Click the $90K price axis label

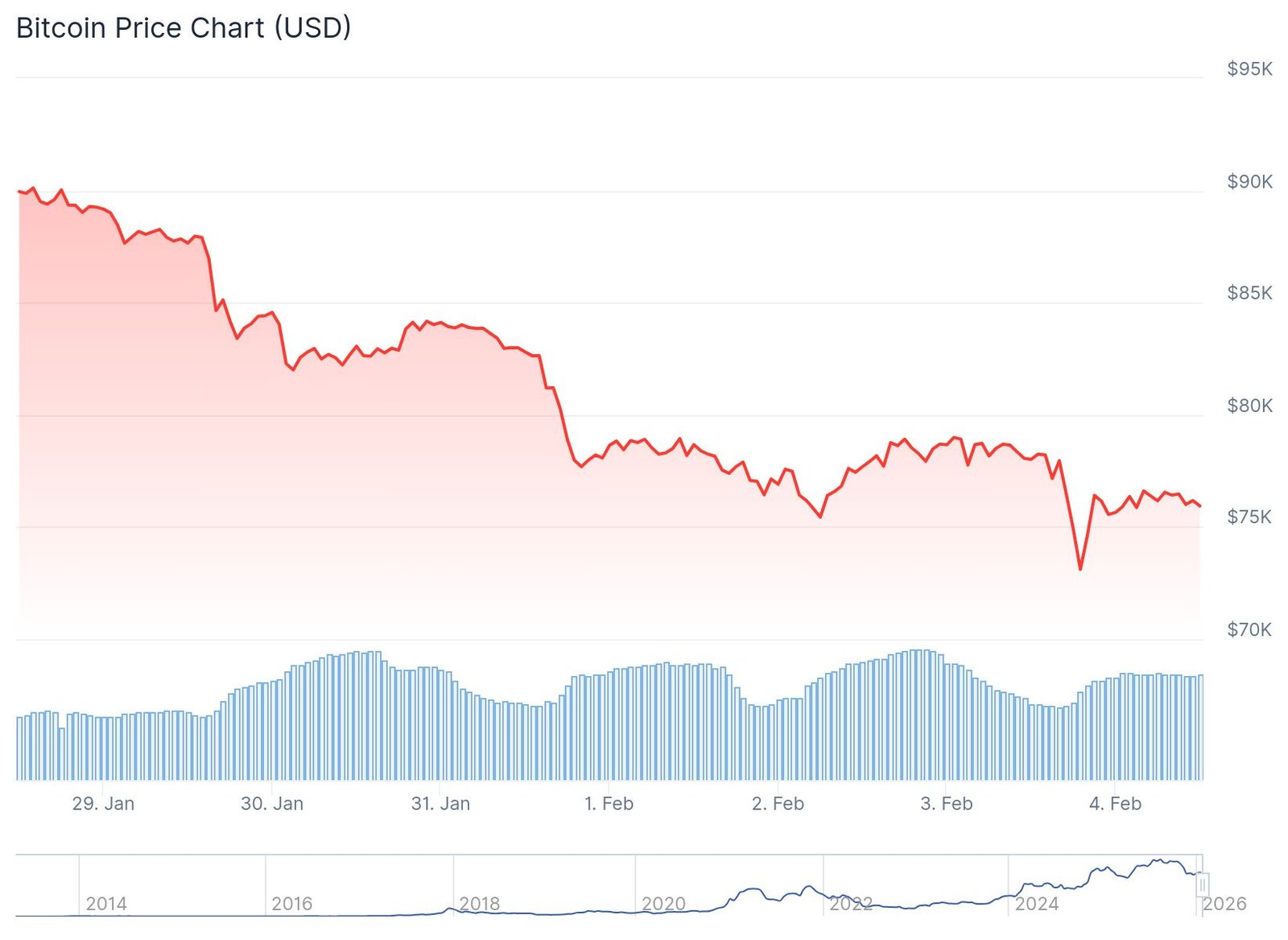[1249, 182]
